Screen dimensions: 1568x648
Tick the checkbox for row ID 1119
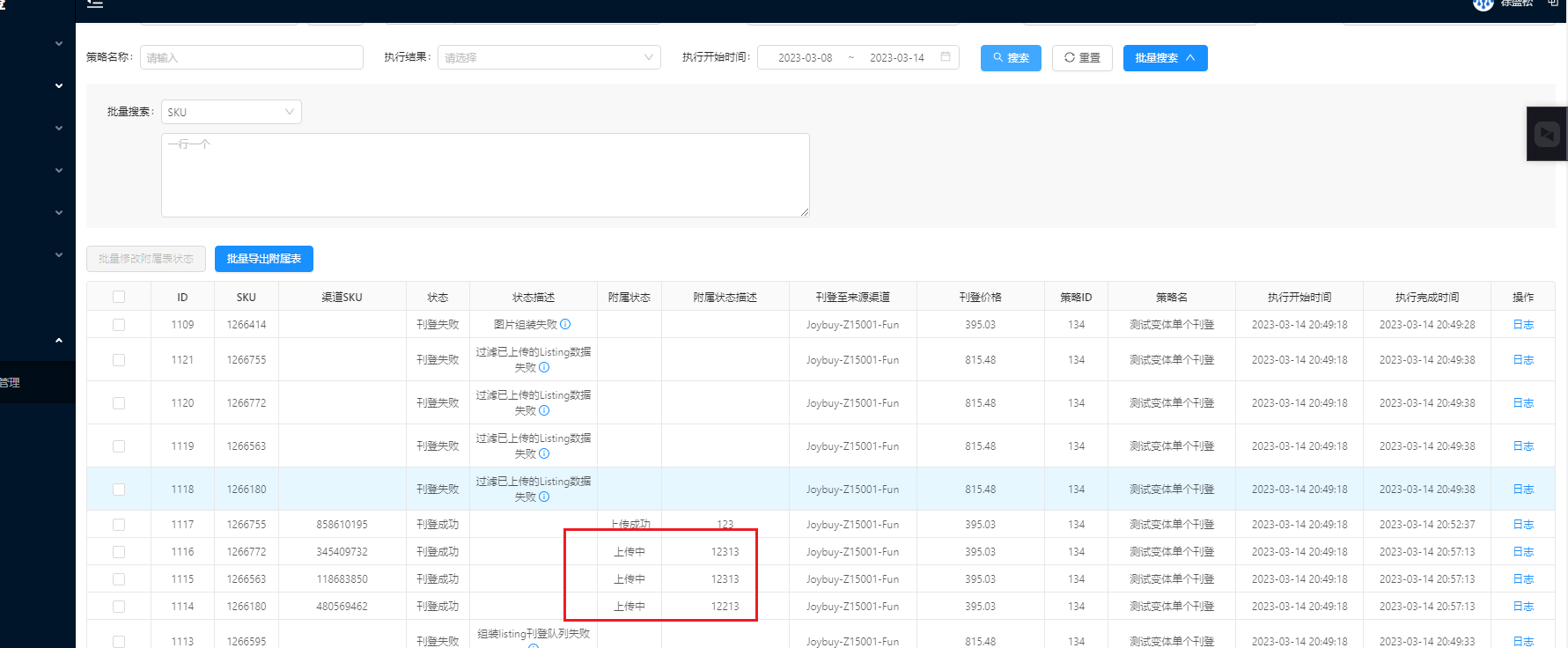pos(119,446)
